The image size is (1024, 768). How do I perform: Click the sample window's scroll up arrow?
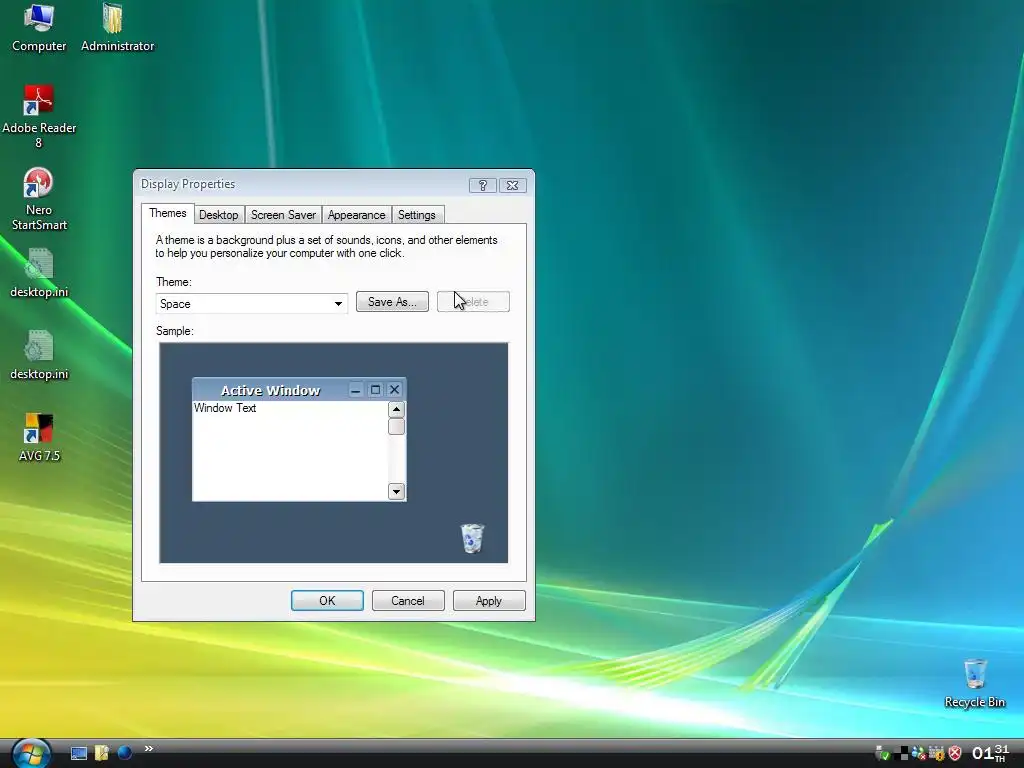pyautogui.click(x=396, y=409)
